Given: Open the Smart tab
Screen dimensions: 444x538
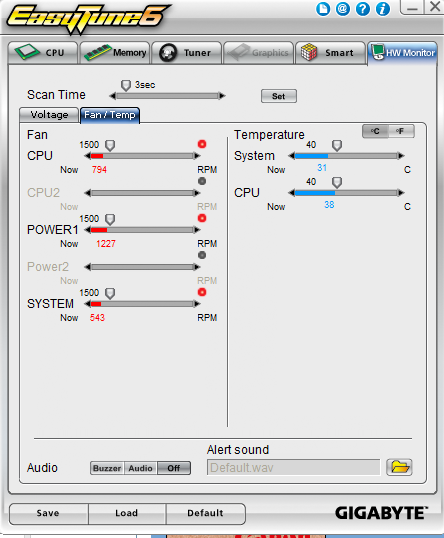Looking at the screenshot, I should (x=330, y=53).
